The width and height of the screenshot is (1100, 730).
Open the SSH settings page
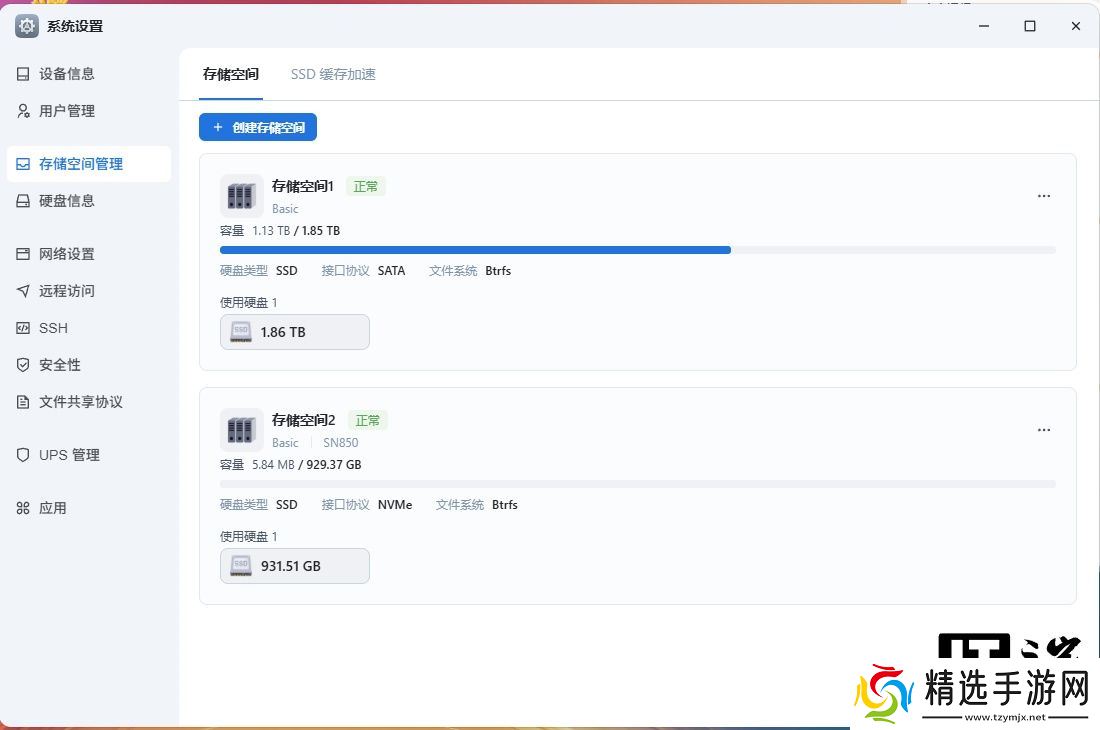[53, 328]
